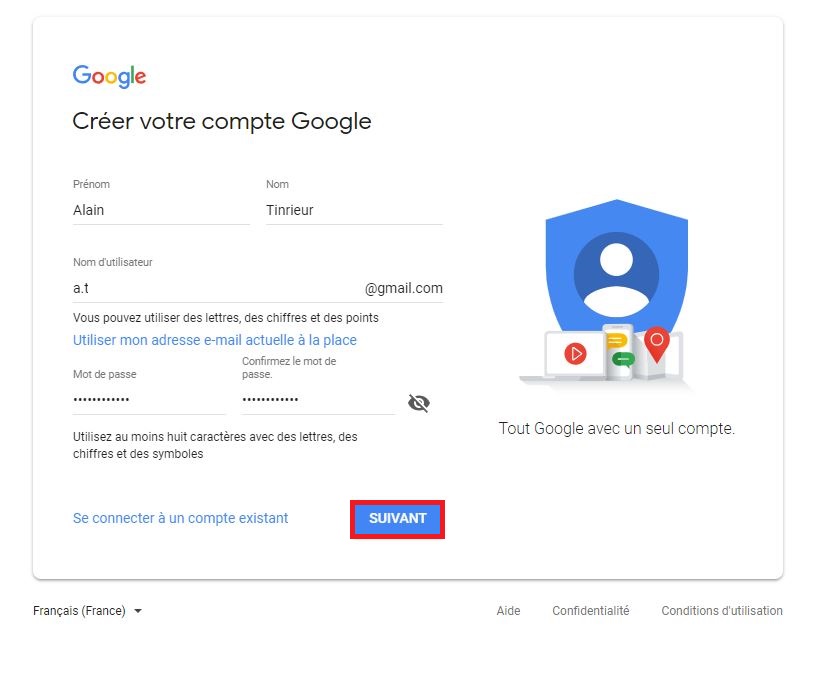Open the Français (France) language dropdown
The image size is (835, 697).
pos(87,611)
